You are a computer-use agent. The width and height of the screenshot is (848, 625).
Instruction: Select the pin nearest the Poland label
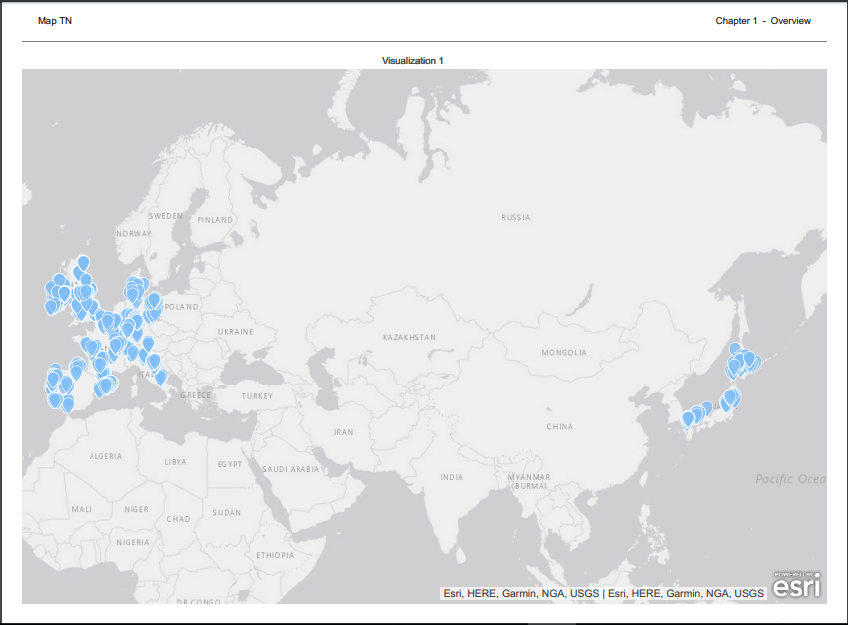click(x=154, y=300)
